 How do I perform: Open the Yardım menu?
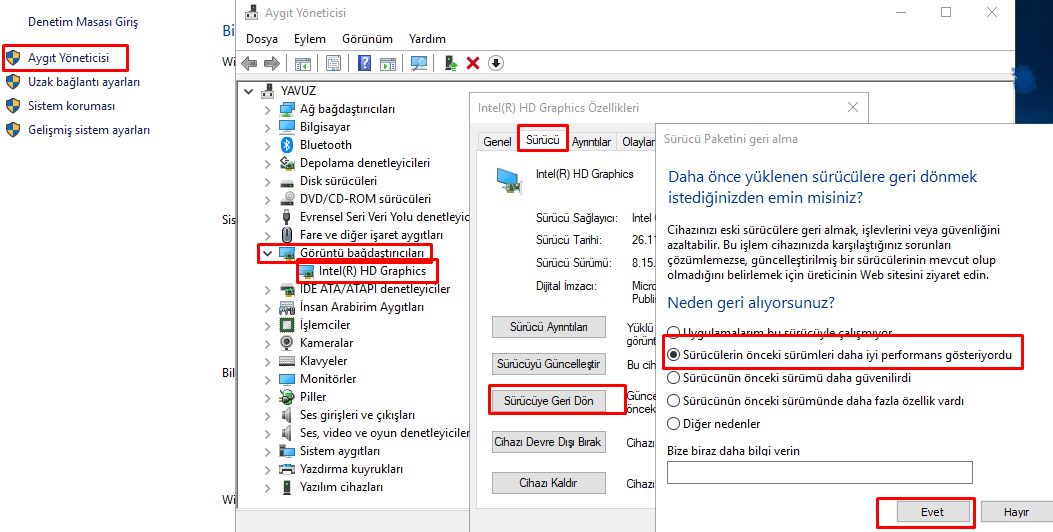427,39
